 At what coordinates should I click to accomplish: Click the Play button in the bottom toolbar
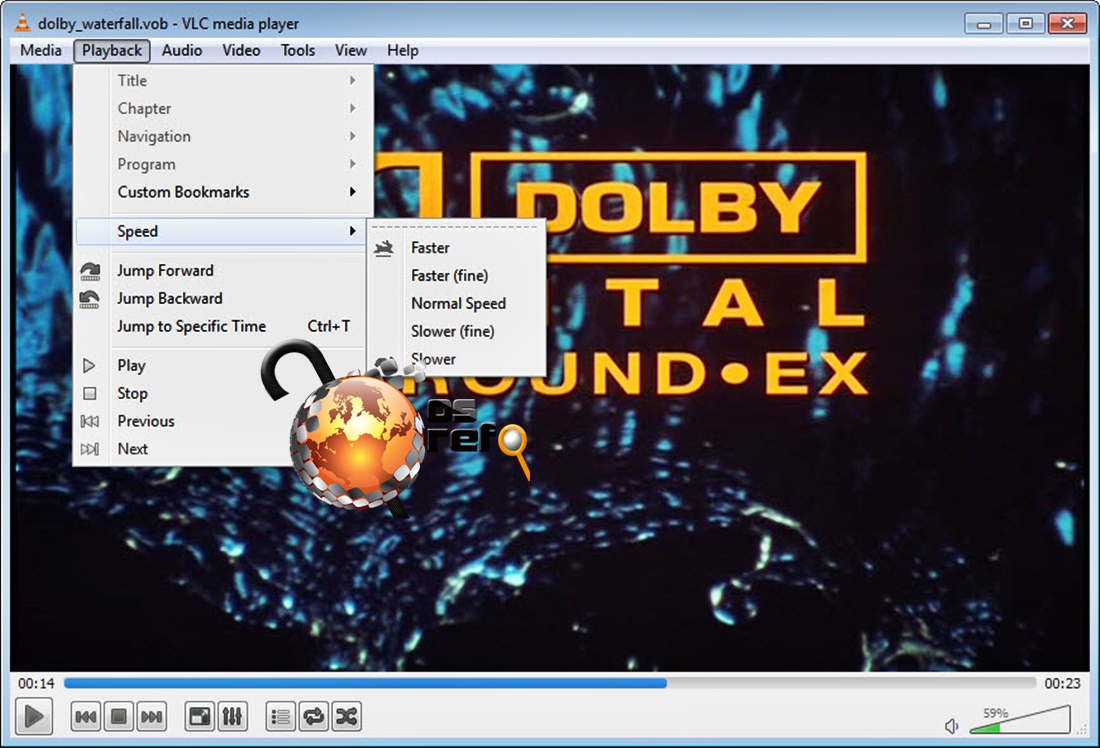click(x=33, y=716)
